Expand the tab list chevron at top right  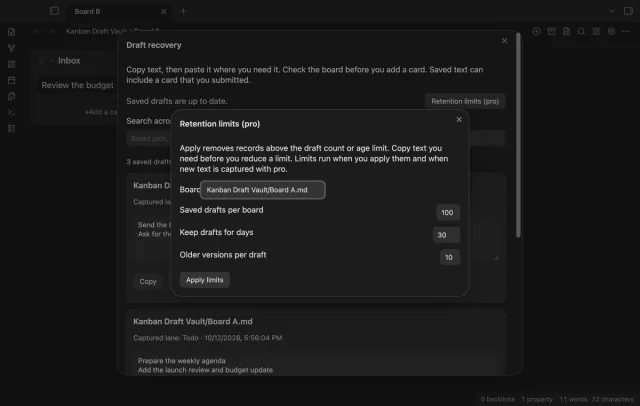click(612, 11)
